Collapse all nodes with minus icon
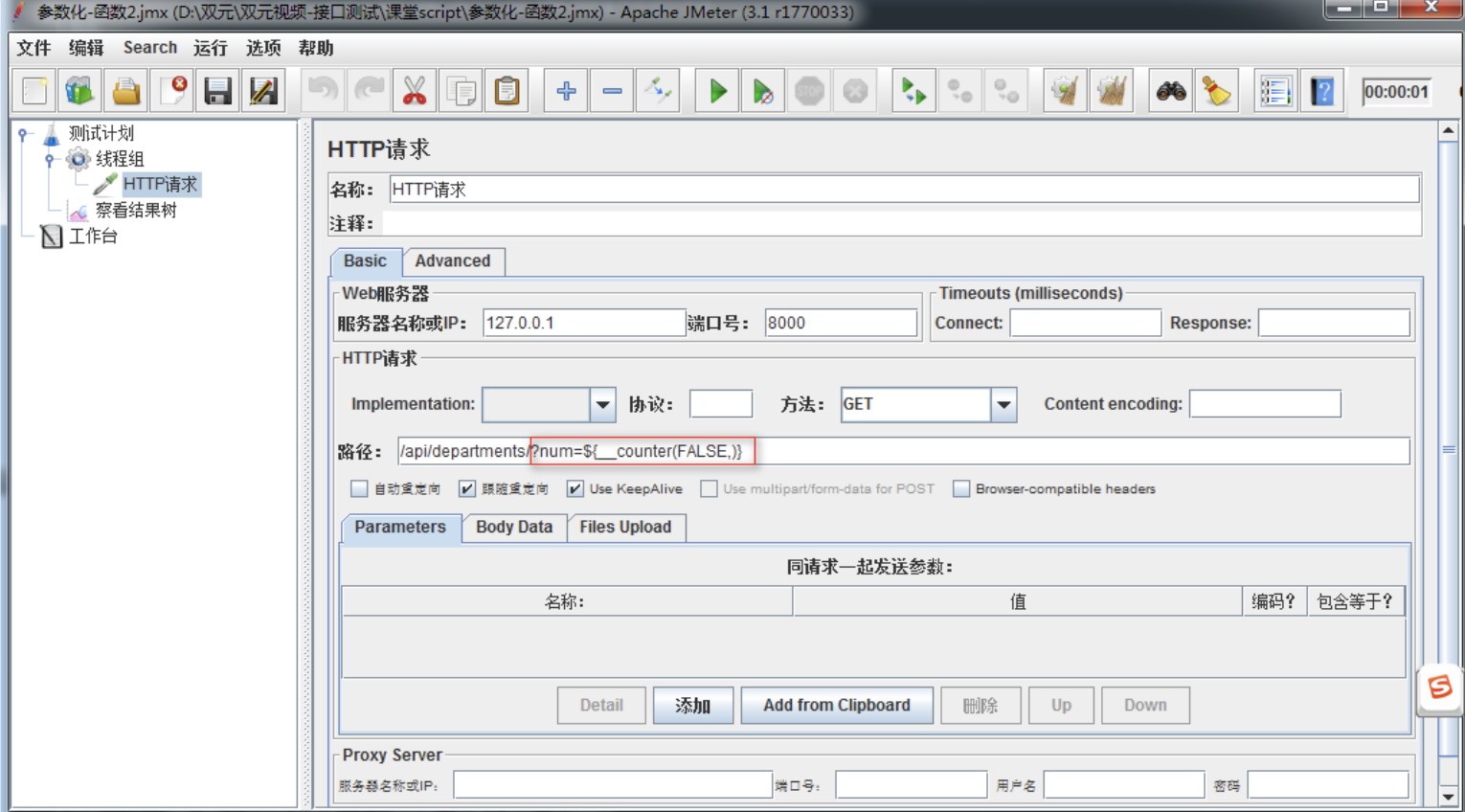Screen dimensions: 1465x812 click(612, 91)
